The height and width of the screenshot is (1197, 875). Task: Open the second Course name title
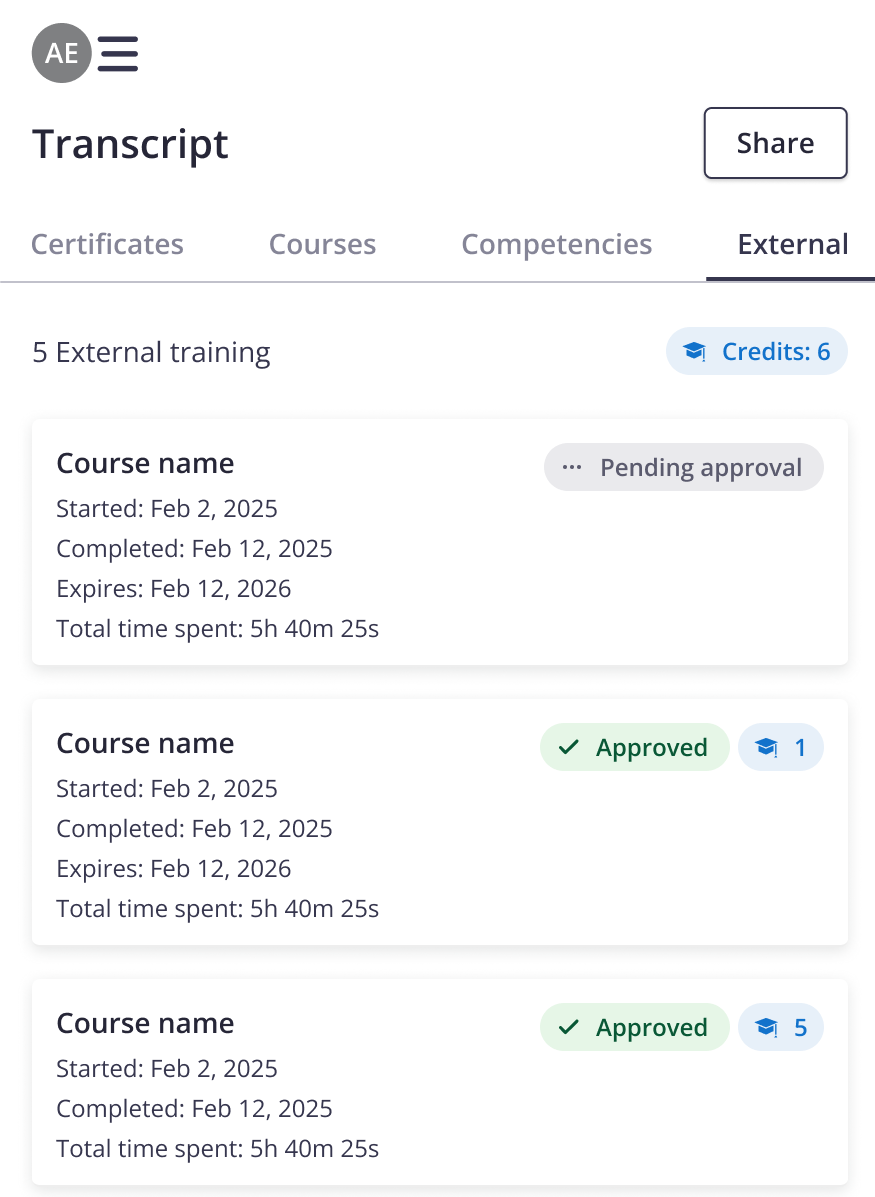pos(145,744)
